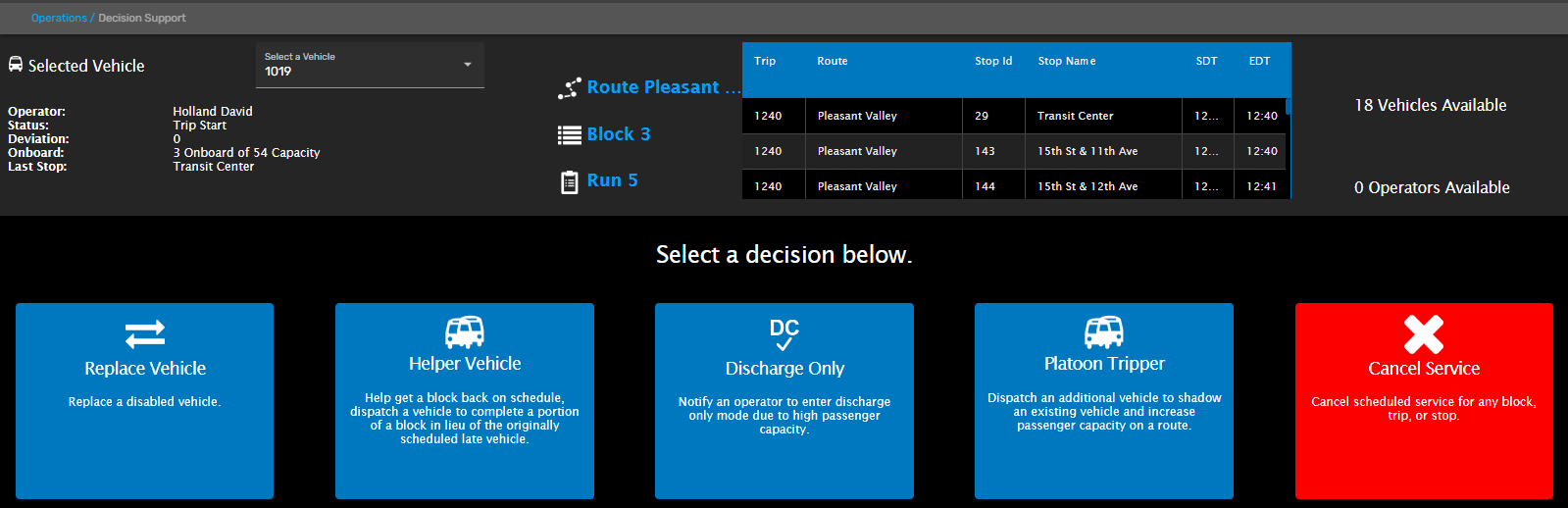Open the Route Pleasant link
Image resolution: width=1568 pixels, height=508 pixels.
[x=664, y=87]
